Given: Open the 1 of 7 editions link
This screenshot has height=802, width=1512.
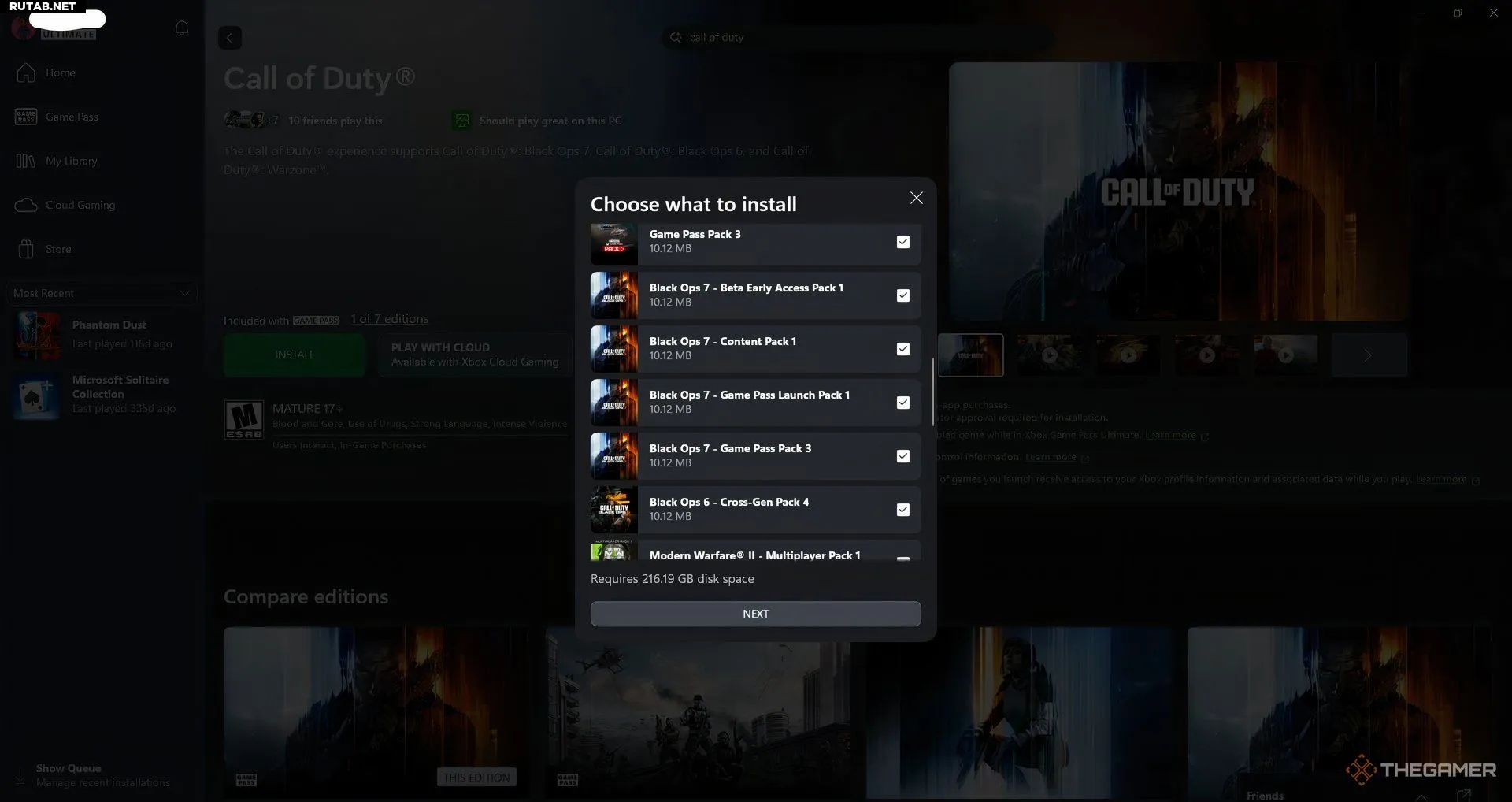Looking at the screenshot, I should [x=390, y=319].
